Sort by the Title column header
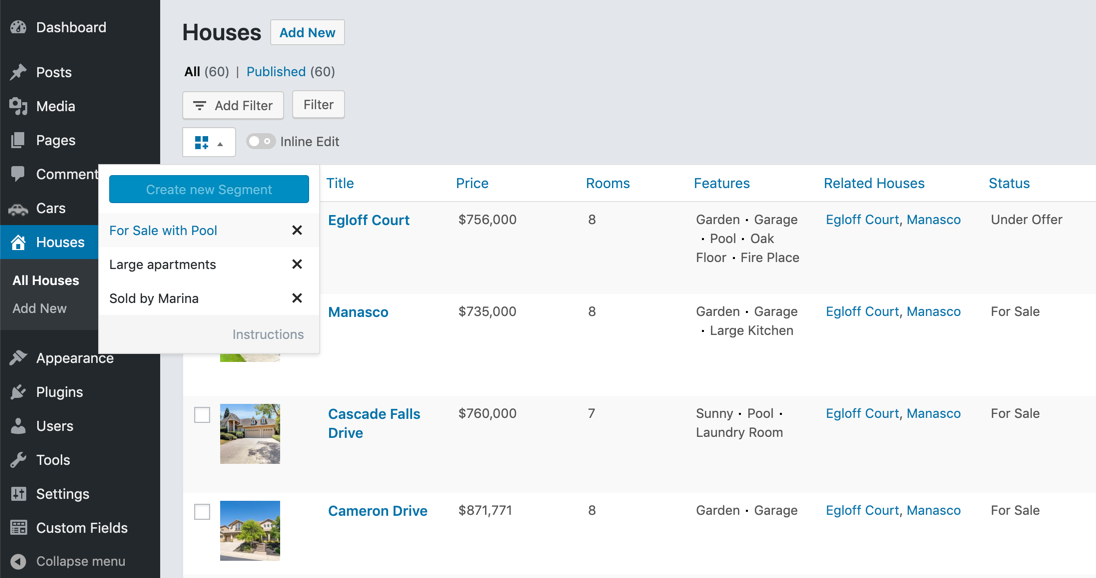Viewport: 1096px width, 578px height. point(340,183)
